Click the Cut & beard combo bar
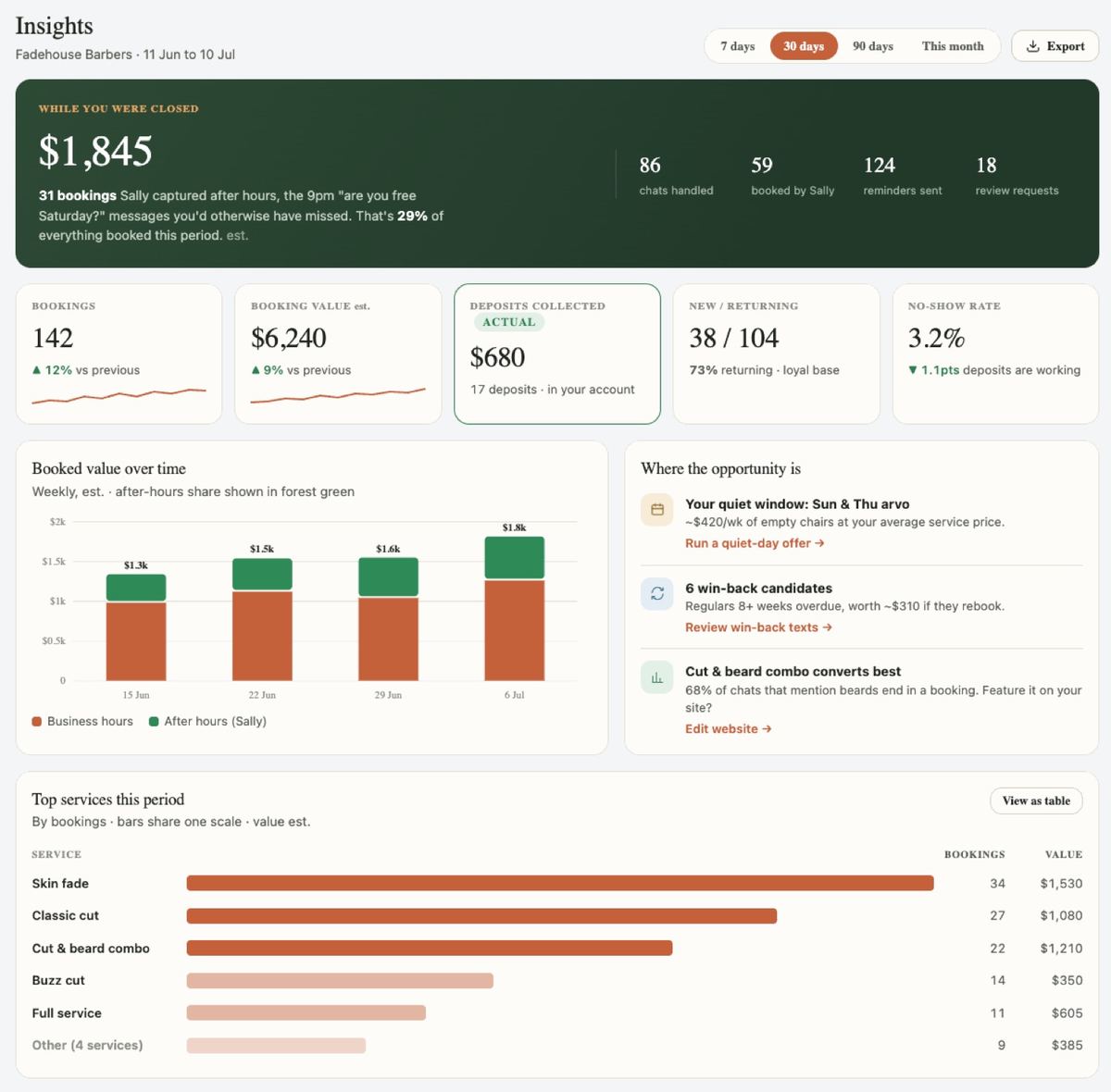Screen dimensions: 1111x1092 (x=430, y=949)
